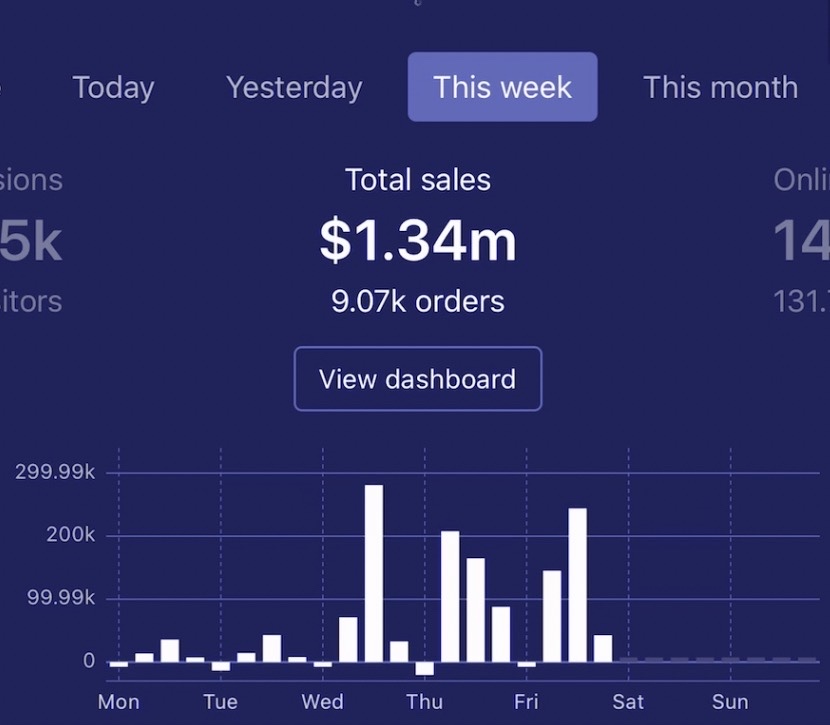830x725 pixels.
Task: Select the This week tab
Action: [x=503, y=87]
